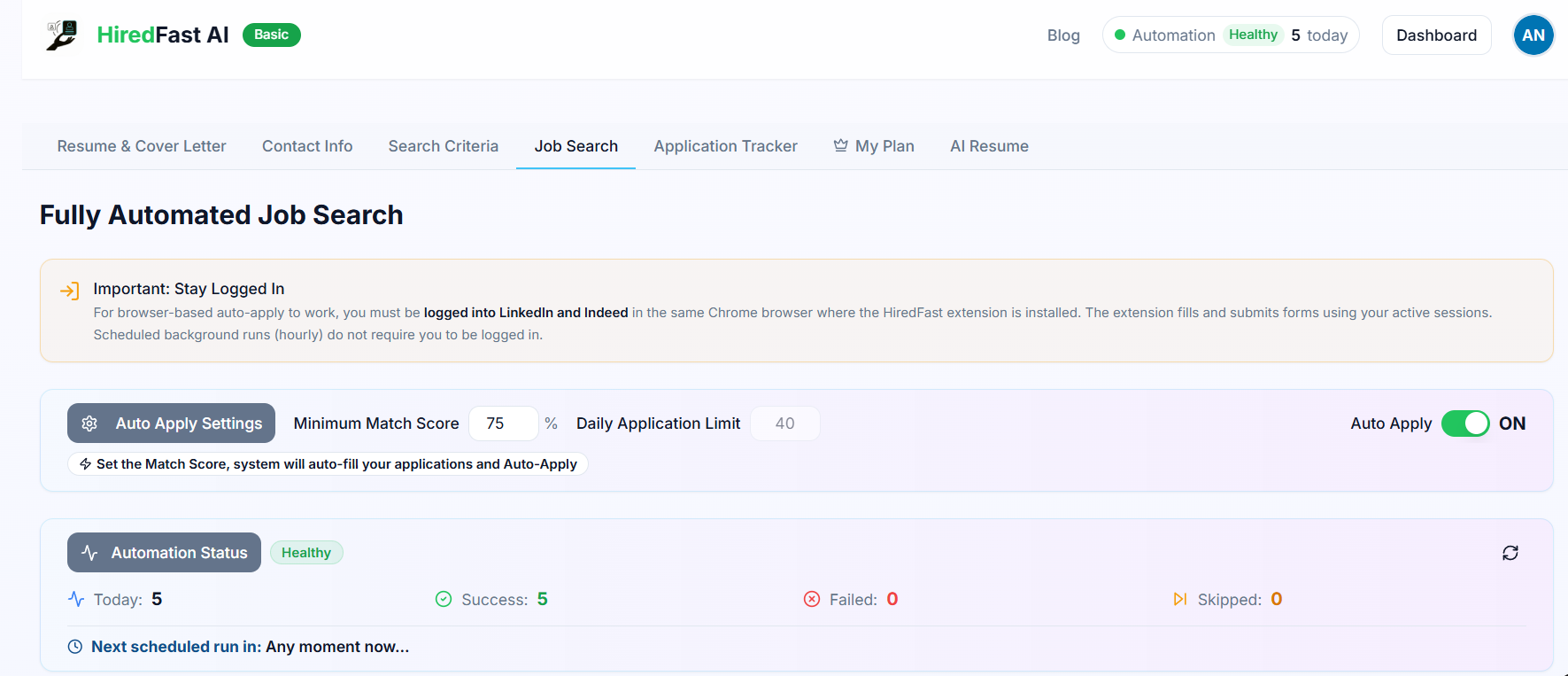Image resolution: width=1568 pixels, height=676 pixels.
Task: Toggle the Auto Apply switch off
Action: [1465, 423]
